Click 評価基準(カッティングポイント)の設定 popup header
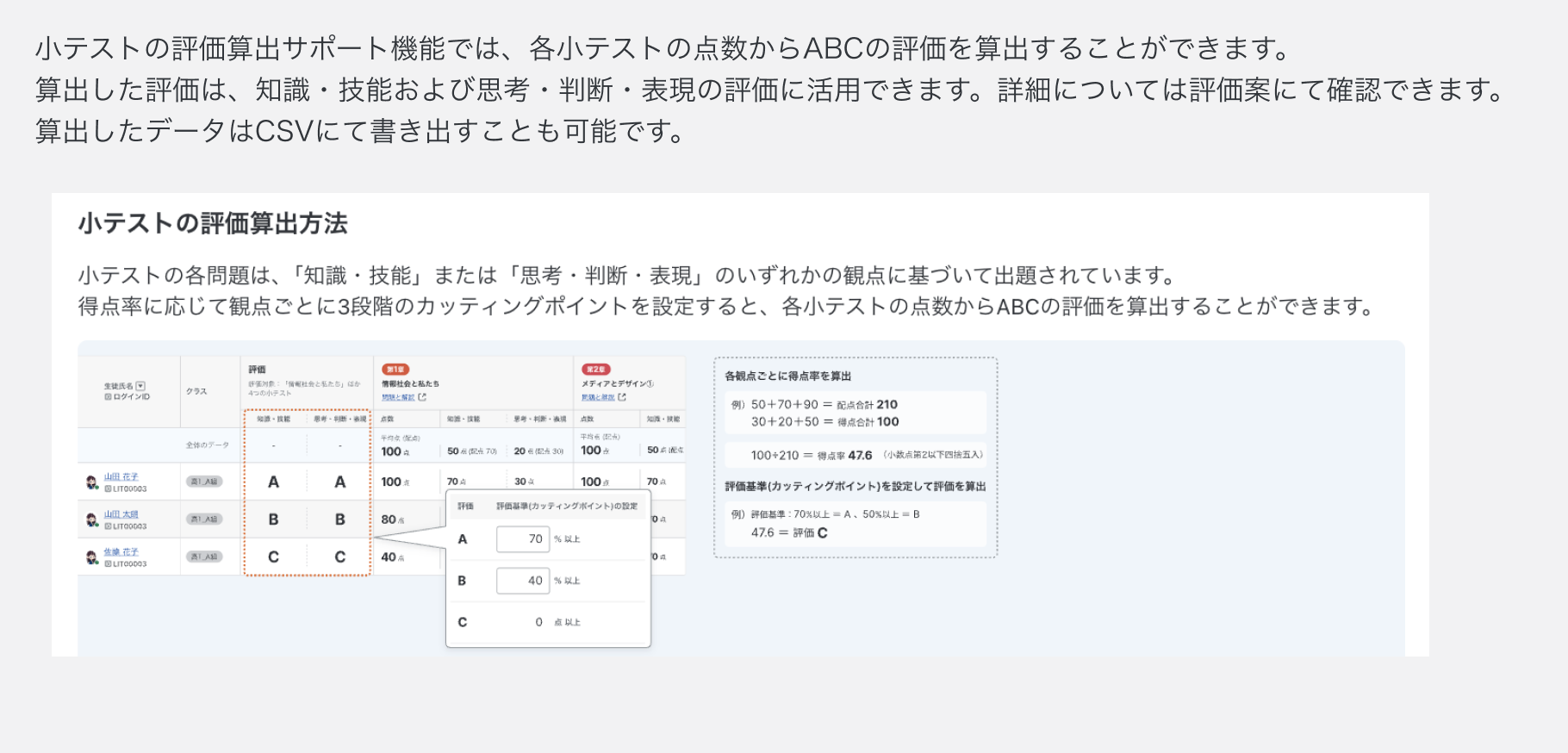Viewport: 1568px width, 753px height. click(x=567, y=507)
